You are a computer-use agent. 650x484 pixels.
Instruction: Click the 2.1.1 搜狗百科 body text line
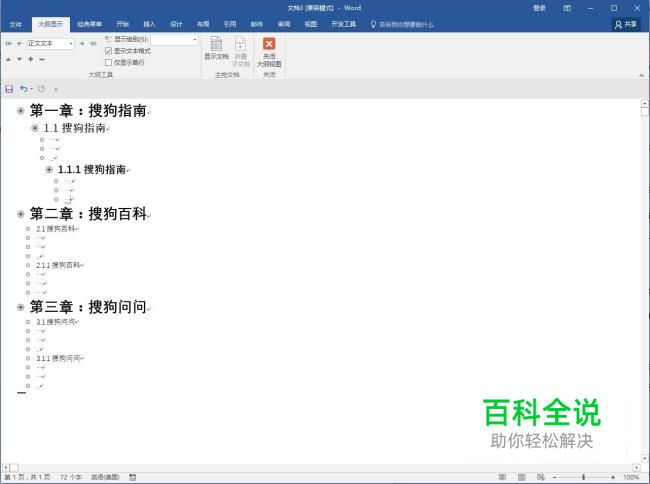(x=58, y=265)
